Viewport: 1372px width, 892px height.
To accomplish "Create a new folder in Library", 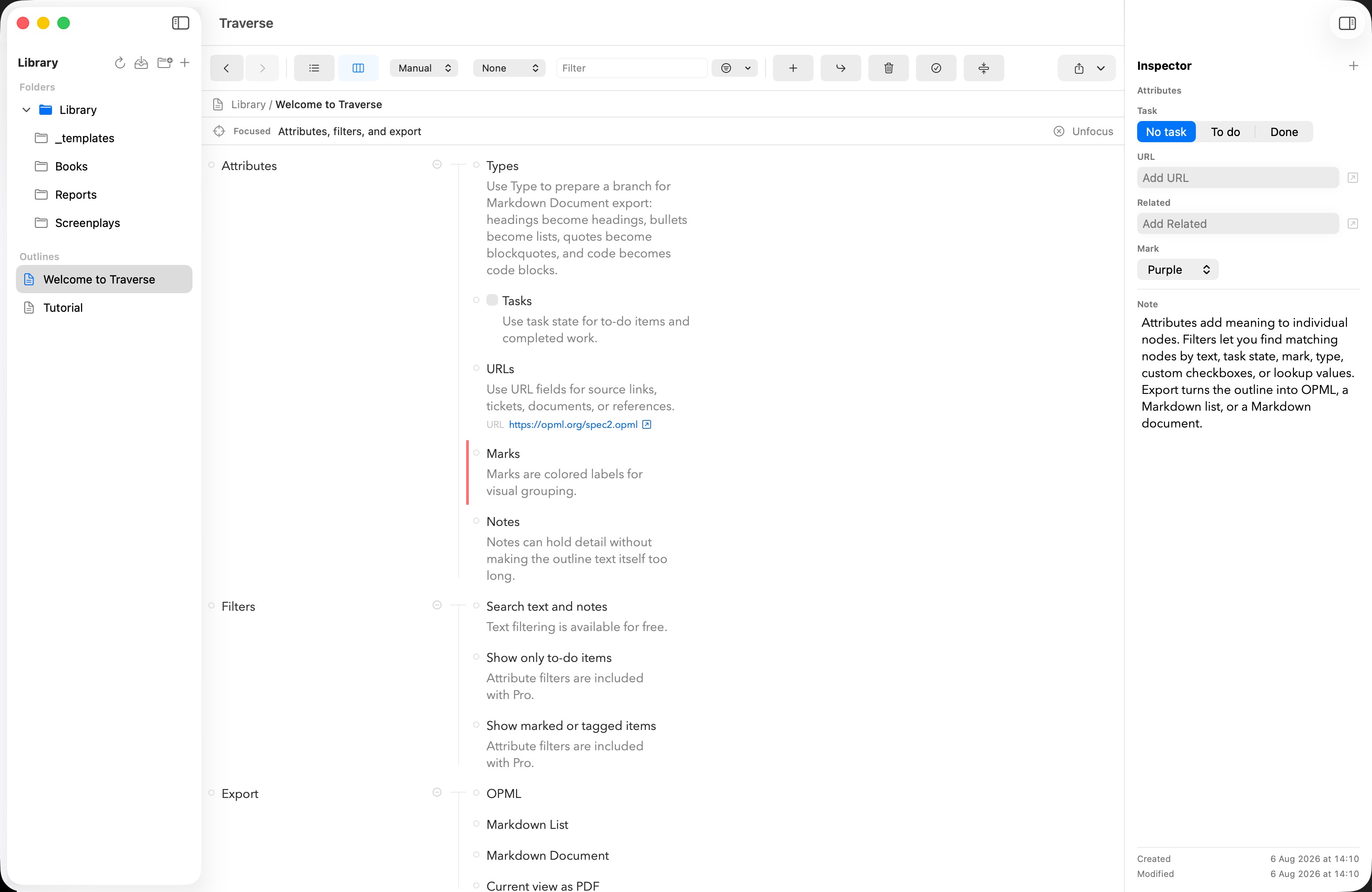I will click(165, 63).
